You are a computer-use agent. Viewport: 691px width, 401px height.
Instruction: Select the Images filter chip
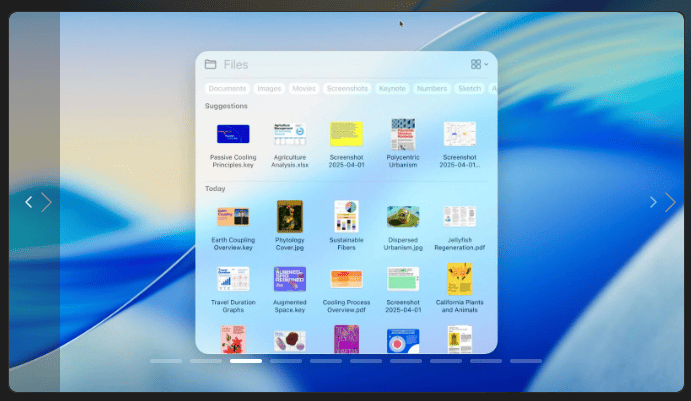[269, 89]
